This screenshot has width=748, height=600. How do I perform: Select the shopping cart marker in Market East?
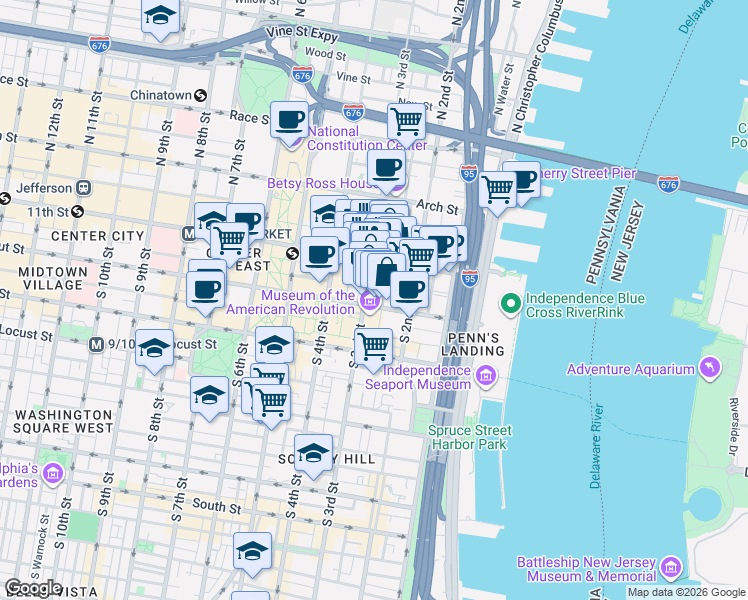[229, 241]
